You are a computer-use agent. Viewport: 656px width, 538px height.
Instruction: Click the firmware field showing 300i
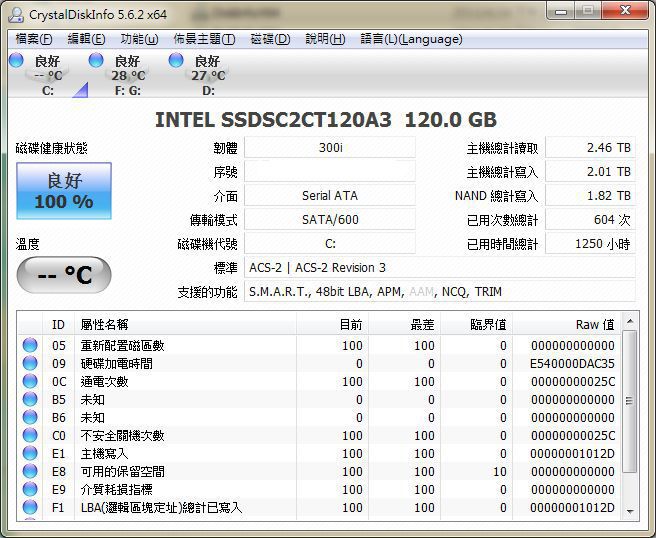(x=330, y=148)
